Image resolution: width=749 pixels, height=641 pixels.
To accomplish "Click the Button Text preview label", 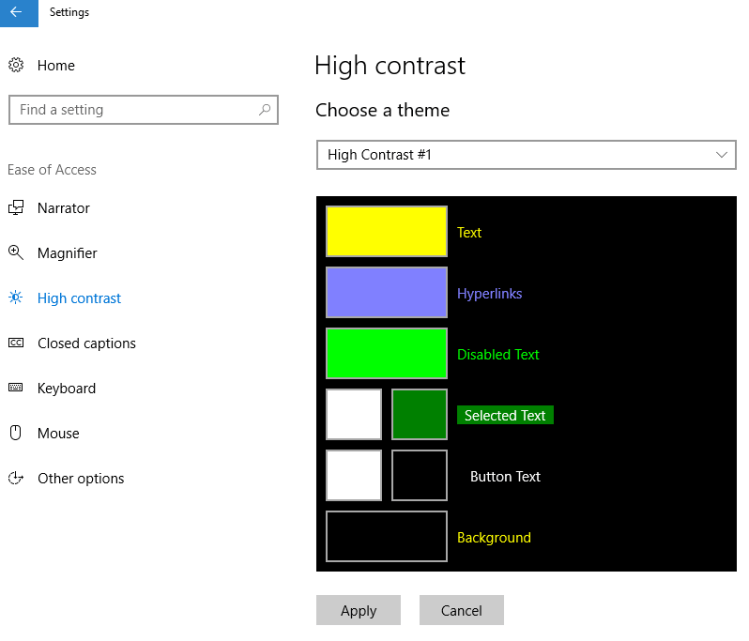I will click(x=505, y=476).
